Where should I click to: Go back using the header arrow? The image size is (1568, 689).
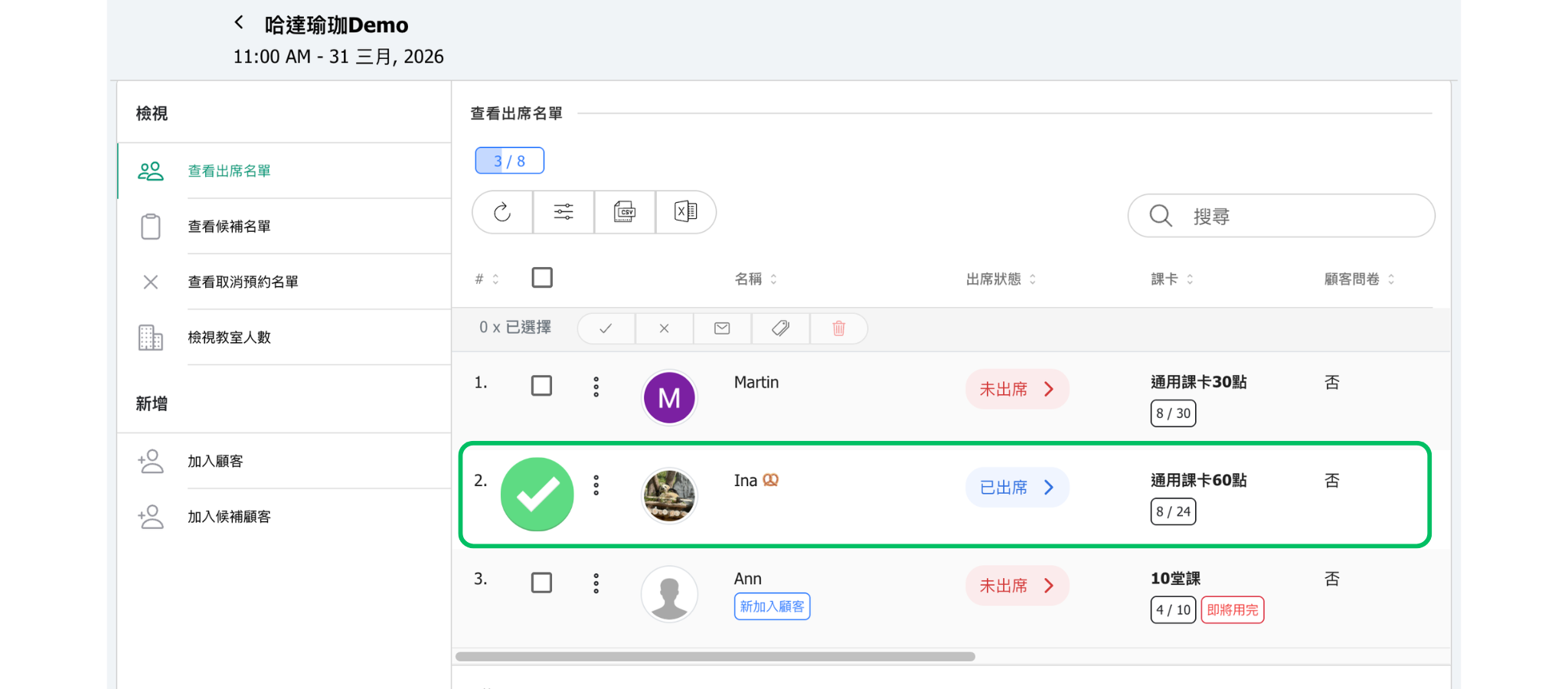coord(240,23)
